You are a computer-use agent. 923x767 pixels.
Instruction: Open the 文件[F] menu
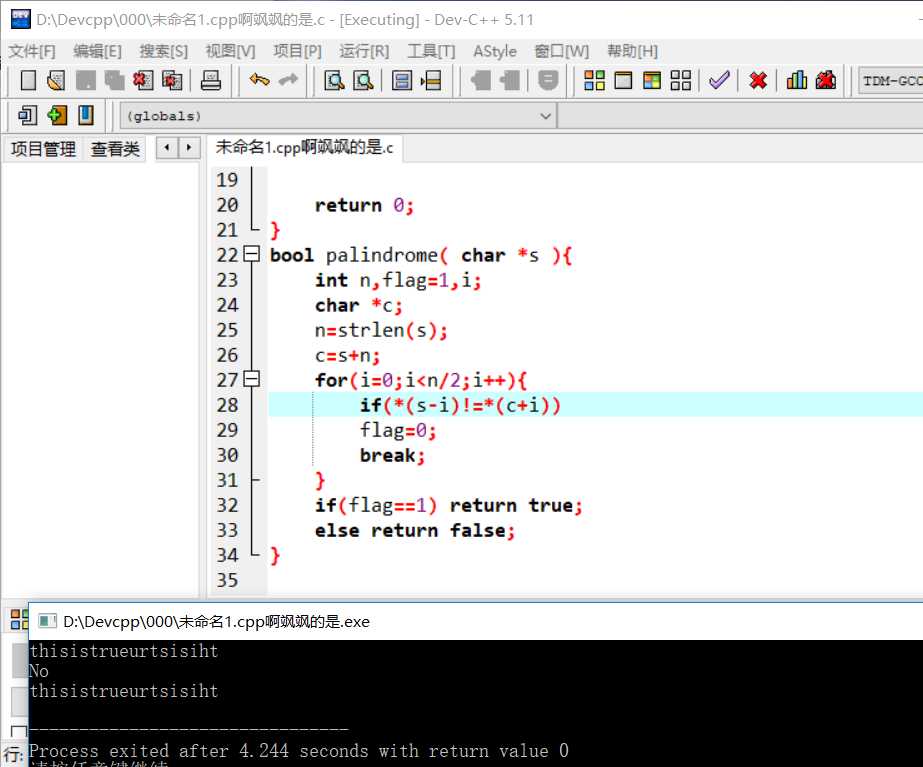pos(32,51)
